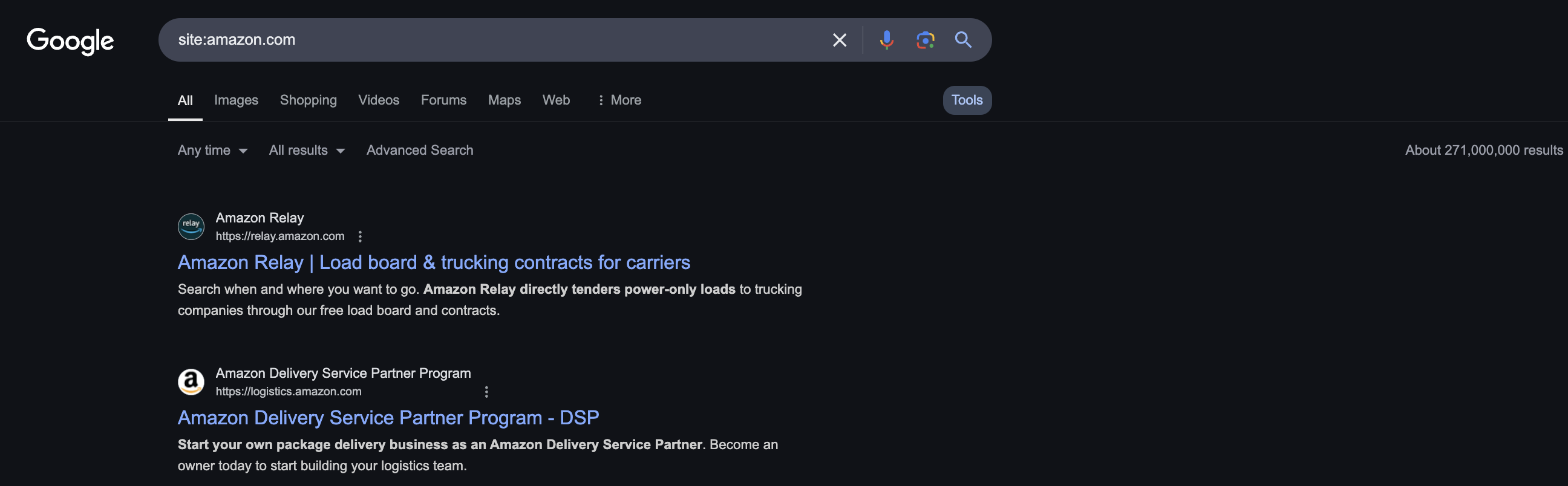This screenshot has width=1568, height=486.
Task: Select the Web tab
Action: pyautogui.click(x=557, y=100)
